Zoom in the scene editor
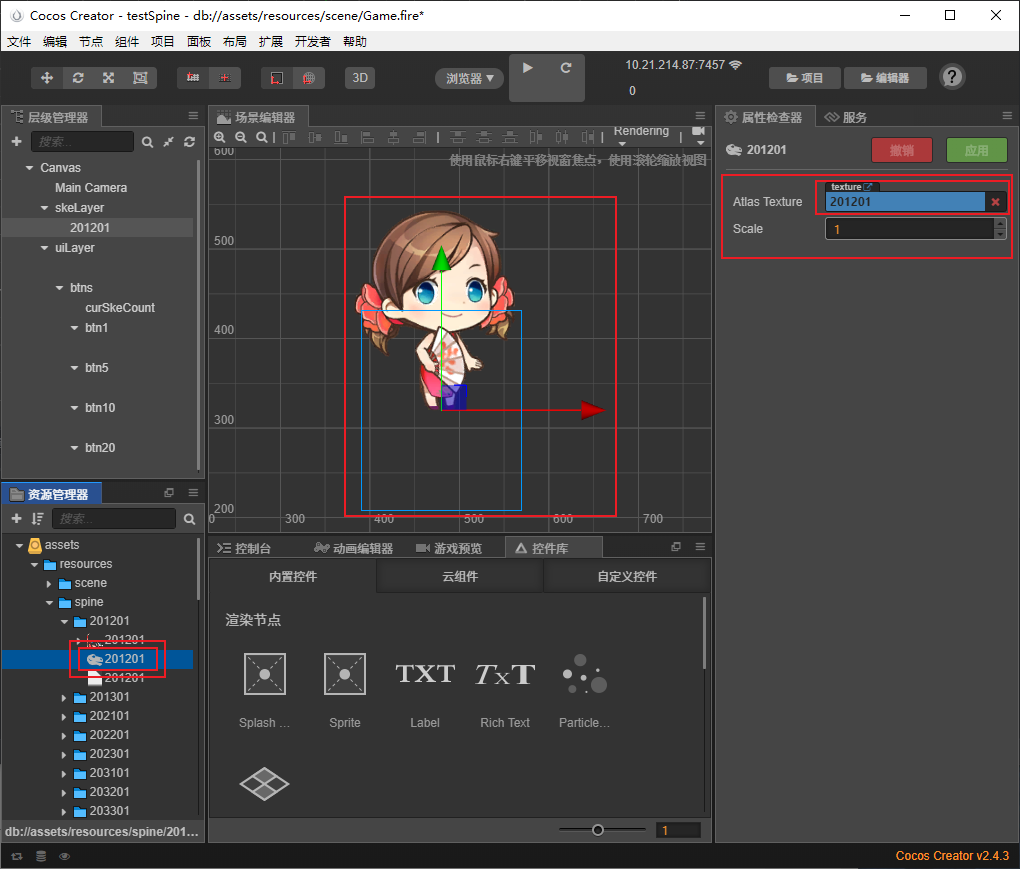The image size is (1020, 869). pos(220,137)
